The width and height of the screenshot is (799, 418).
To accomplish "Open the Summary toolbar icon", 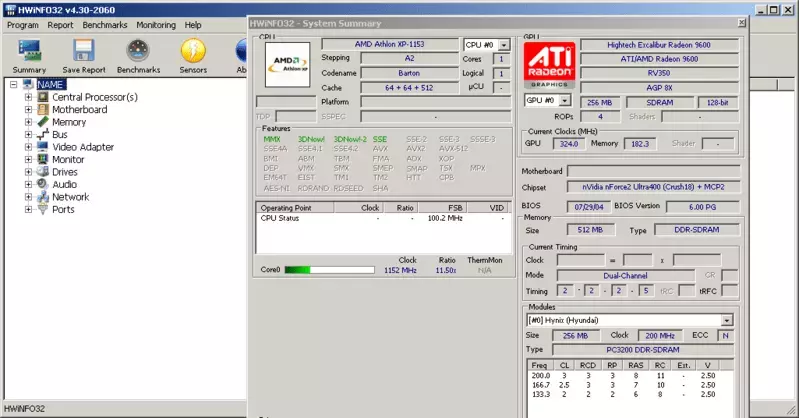I will [x=29, y=51].
